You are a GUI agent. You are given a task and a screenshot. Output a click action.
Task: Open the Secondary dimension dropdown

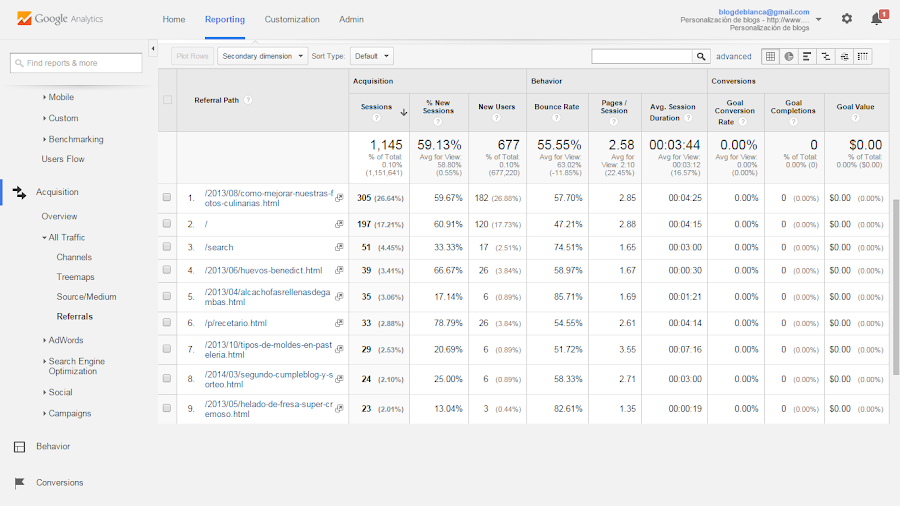(x=262, y=56)
